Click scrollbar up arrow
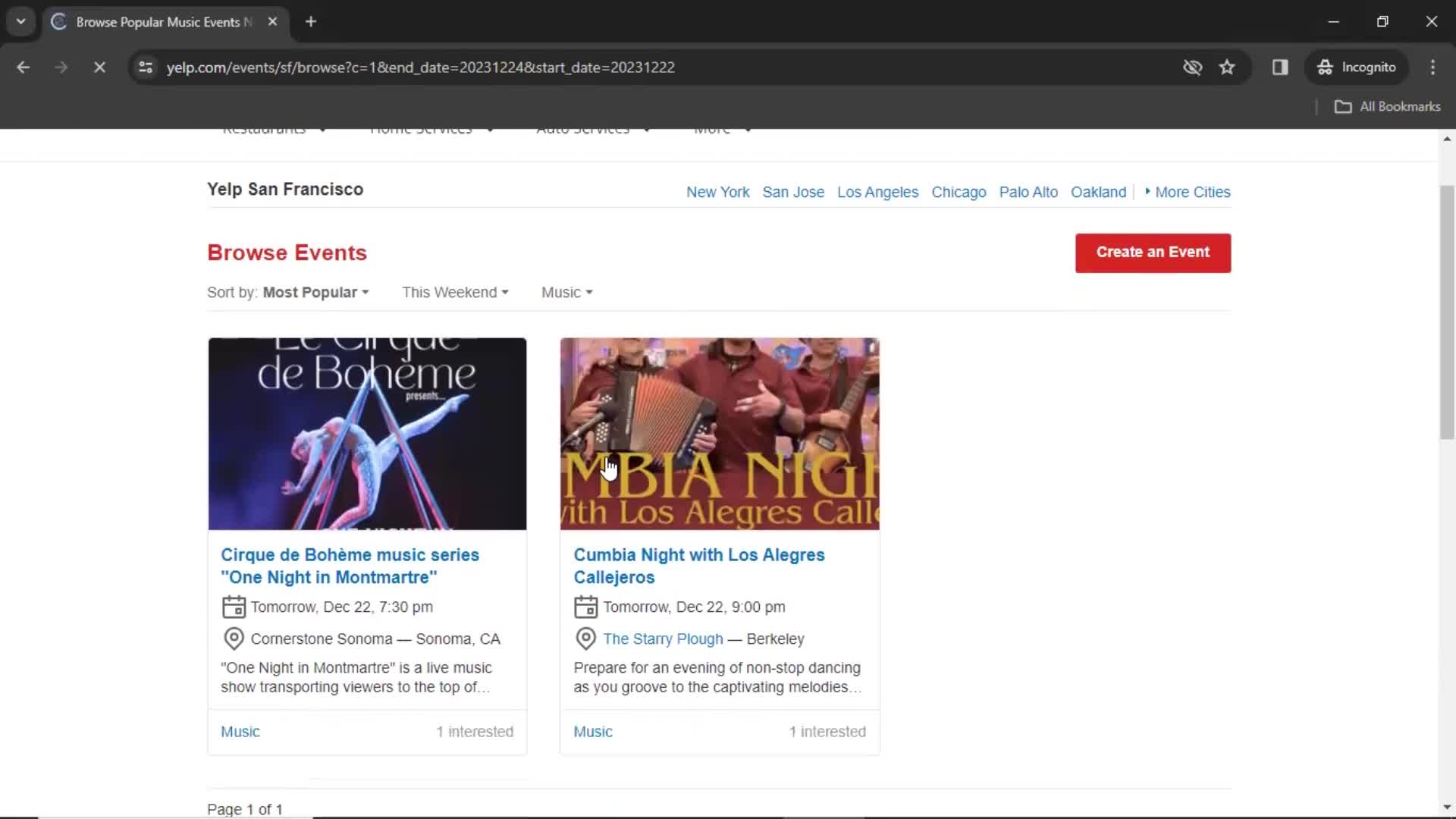This screenshot has width=1456, height=819. pos(1447,139)
